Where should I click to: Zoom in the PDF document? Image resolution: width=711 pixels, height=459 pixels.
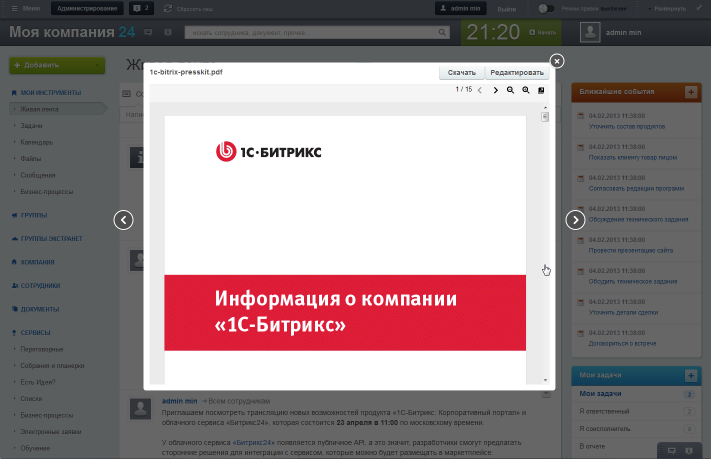(x=526, y=90)
